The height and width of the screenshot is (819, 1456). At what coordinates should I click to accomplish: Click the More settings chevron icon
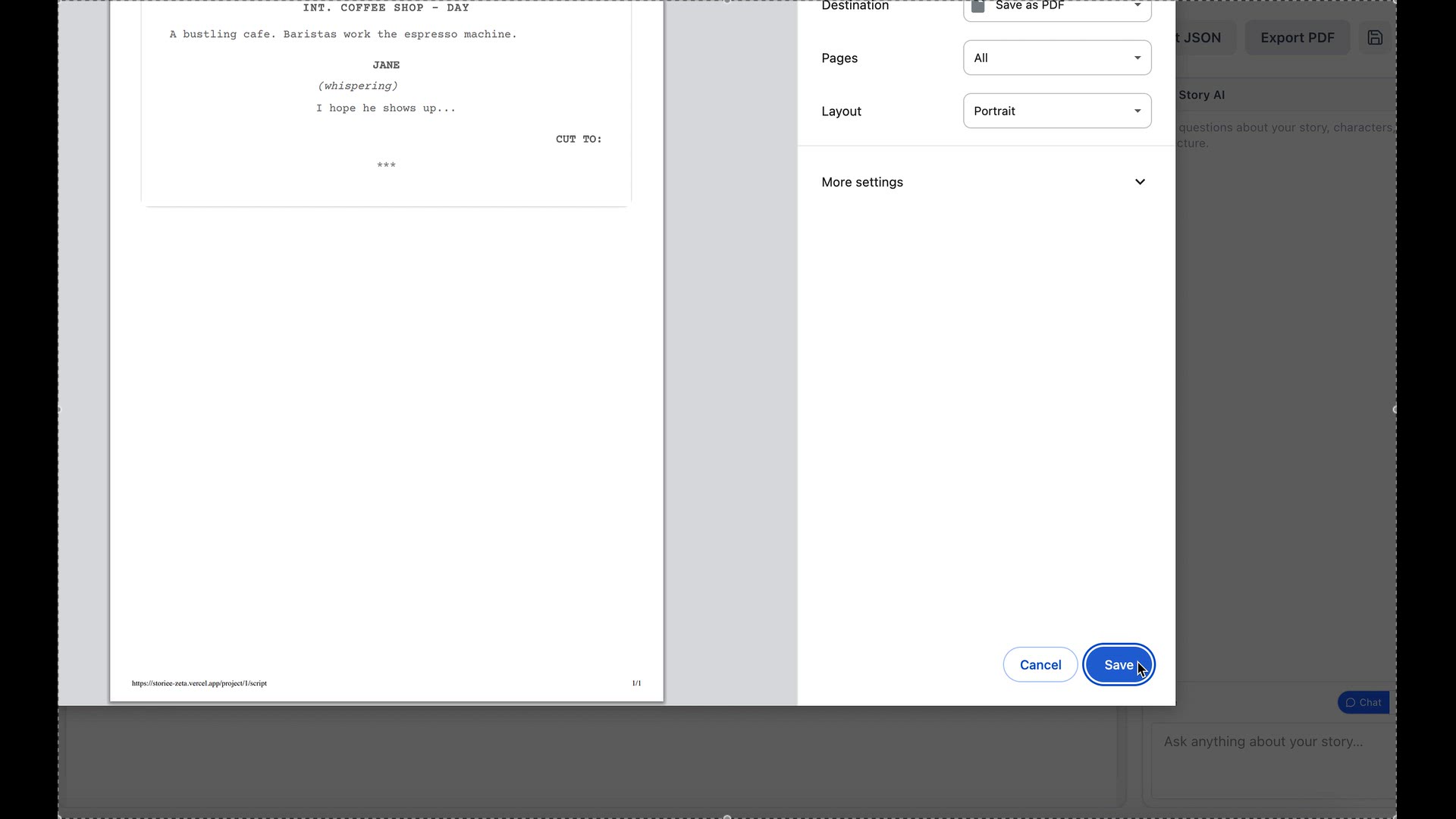click(1140, 182)
